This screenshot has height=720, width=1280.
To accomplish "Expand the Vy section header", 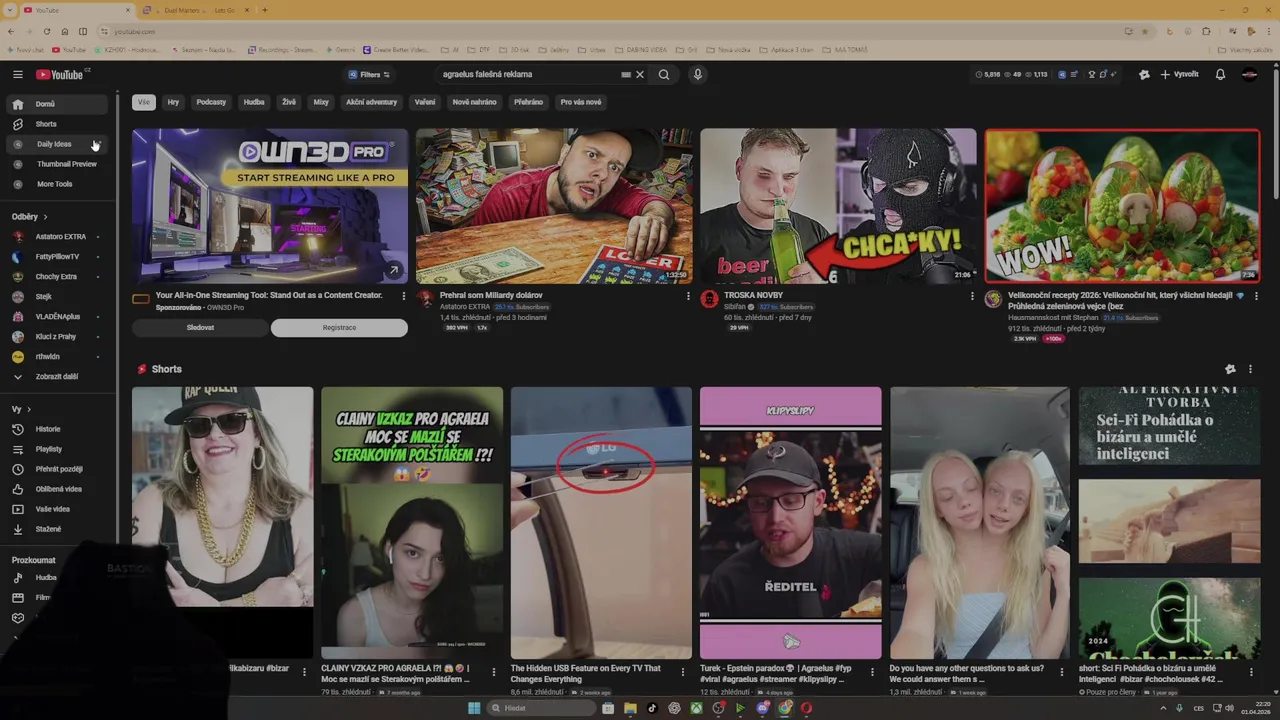I will [21, 409].
